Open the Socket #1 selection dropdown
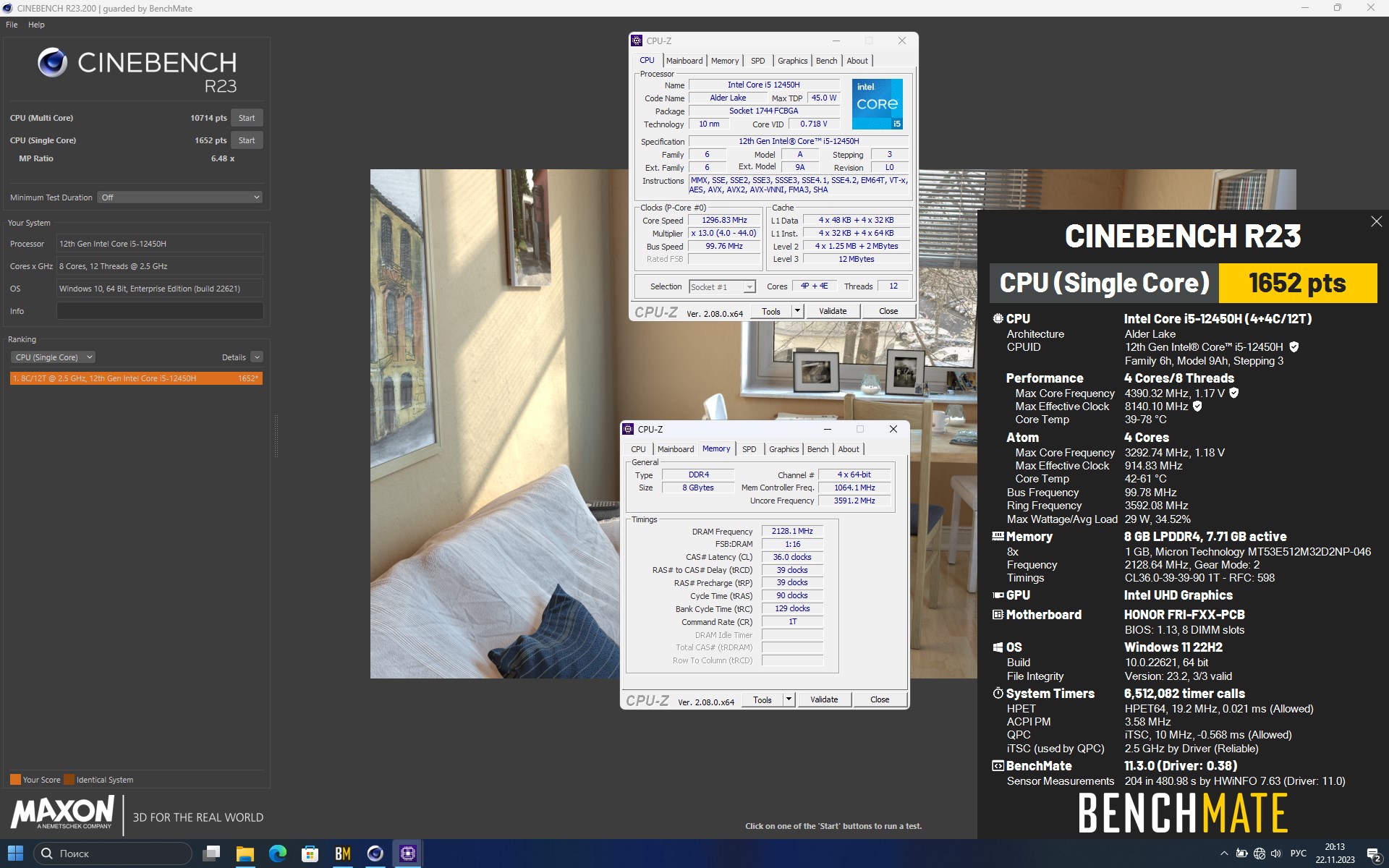This screenshot has height=868, width=1389. [x=722, y=287]
